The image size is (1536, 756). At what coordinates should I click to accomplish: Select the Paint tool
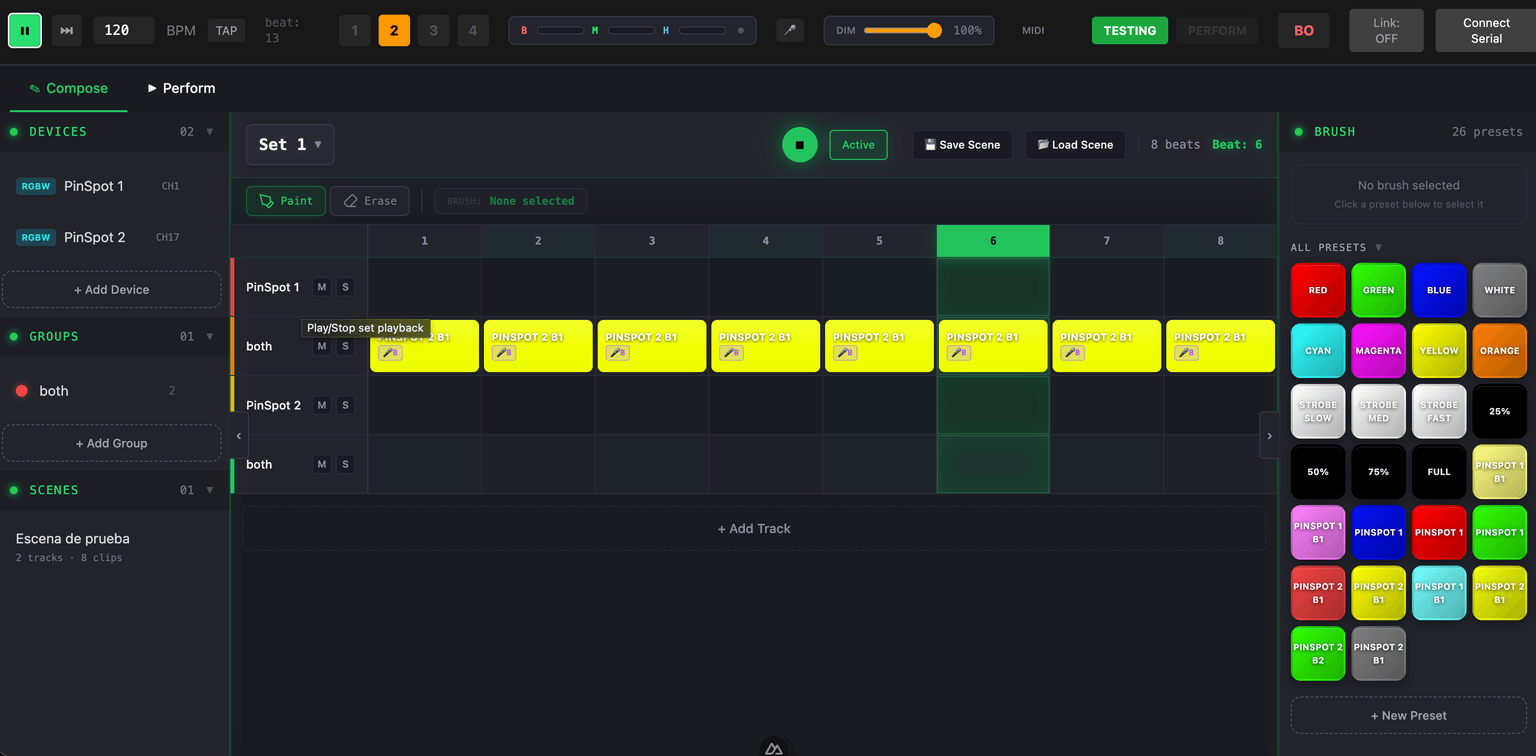285,200
